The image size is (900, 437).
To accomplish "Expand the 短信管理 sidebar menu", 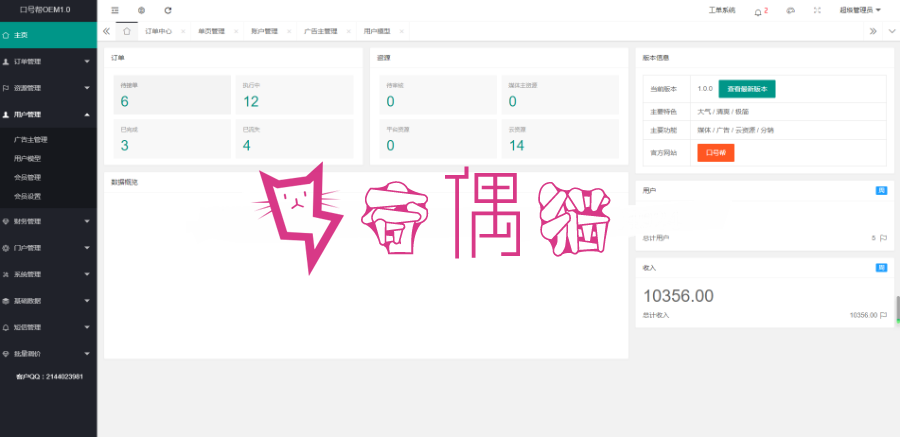I will [x=48, y=327].
